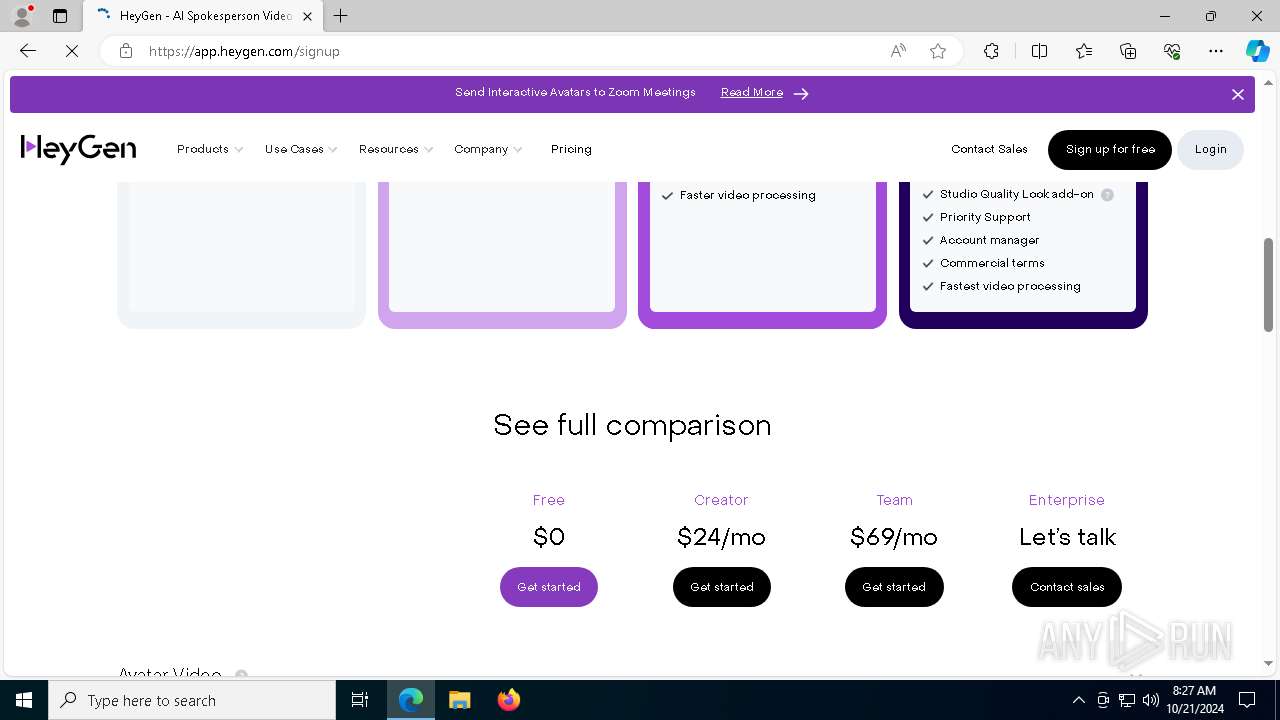1280x720 pixels.
Task: Click the 'See full comparison' heading
Action: pos(632,425)
